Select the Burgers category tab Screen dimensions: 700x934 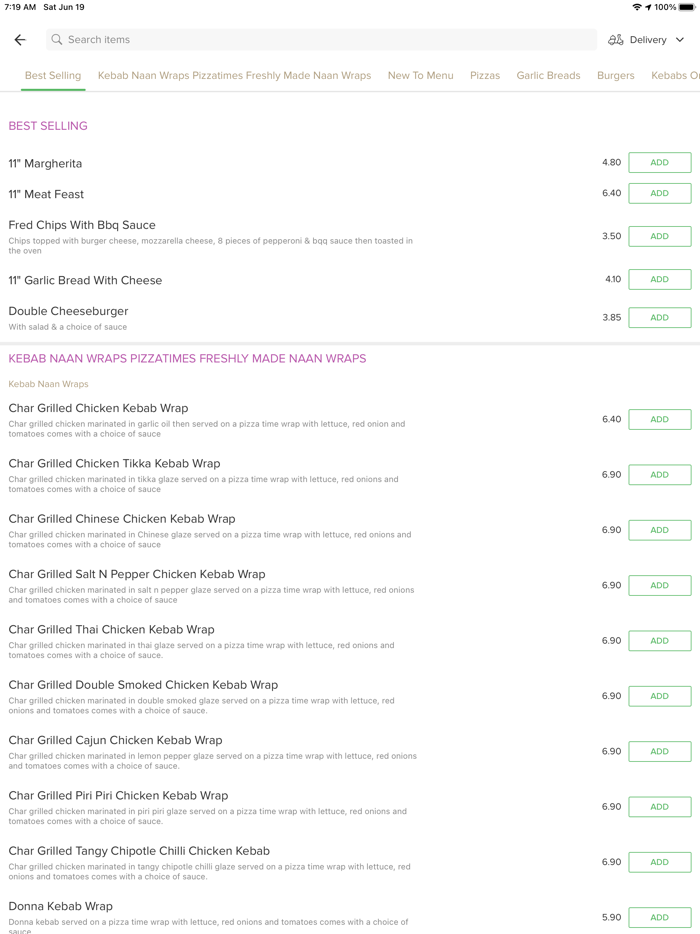615,76
